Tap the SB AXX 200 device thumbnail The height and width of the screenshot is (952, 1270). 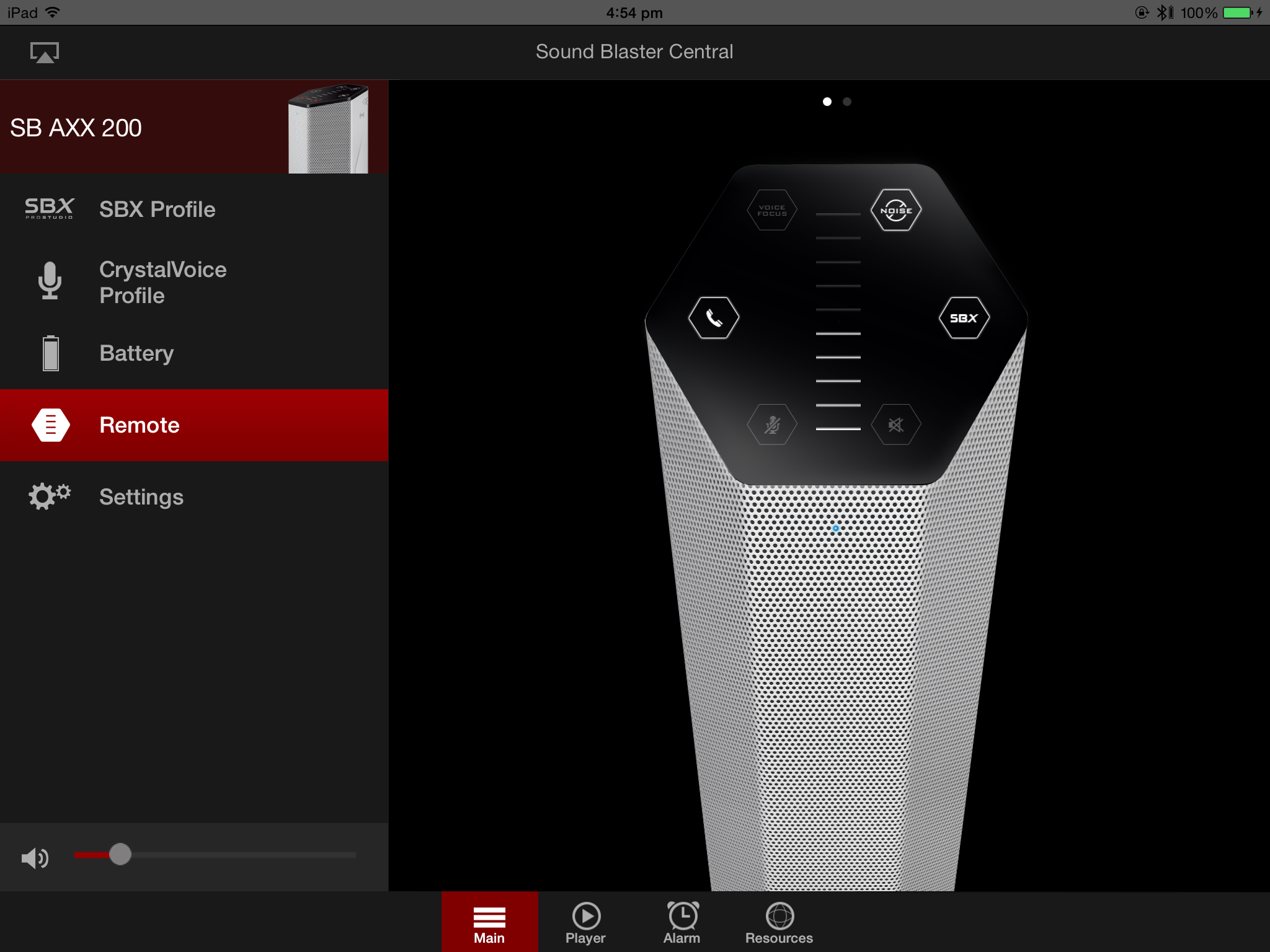click(329, 129)
